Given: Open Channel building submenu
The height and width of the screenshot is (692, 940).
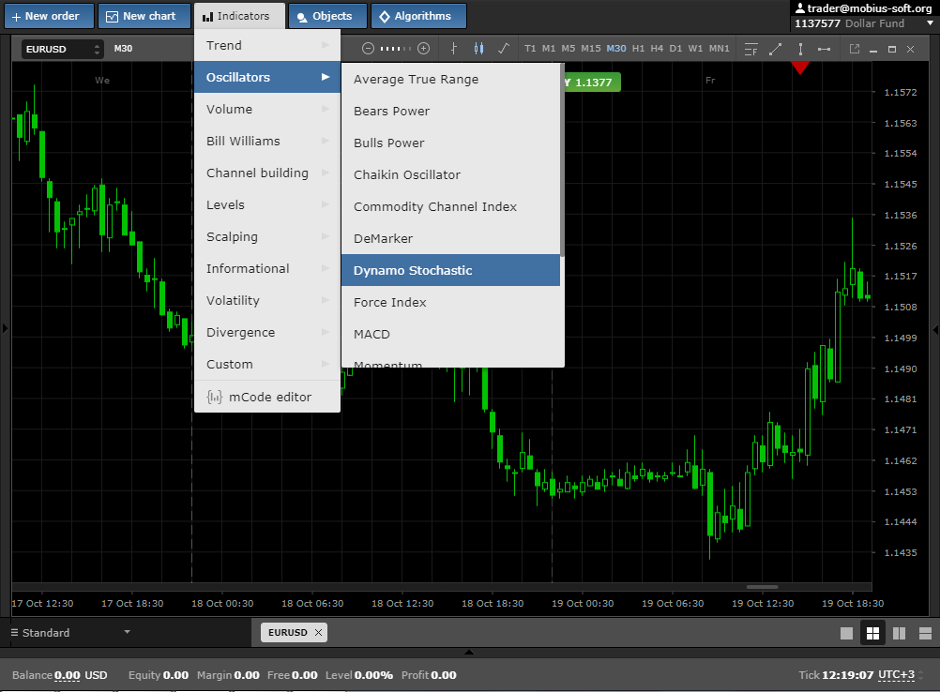Looking at the screenshot, I should [267, 173].
